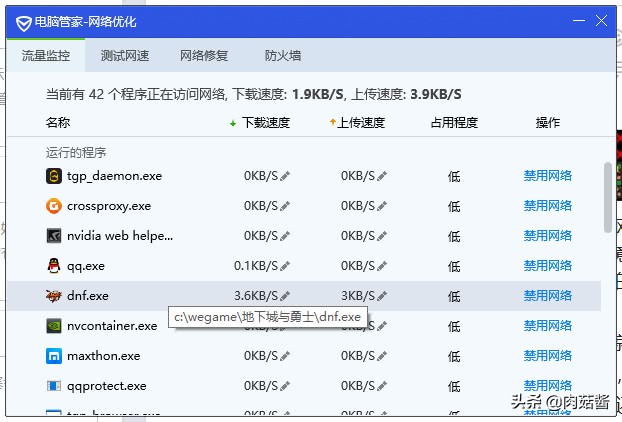Disable network for tgp_daemon.exe
Screen dimensions: 622x422
547,176
